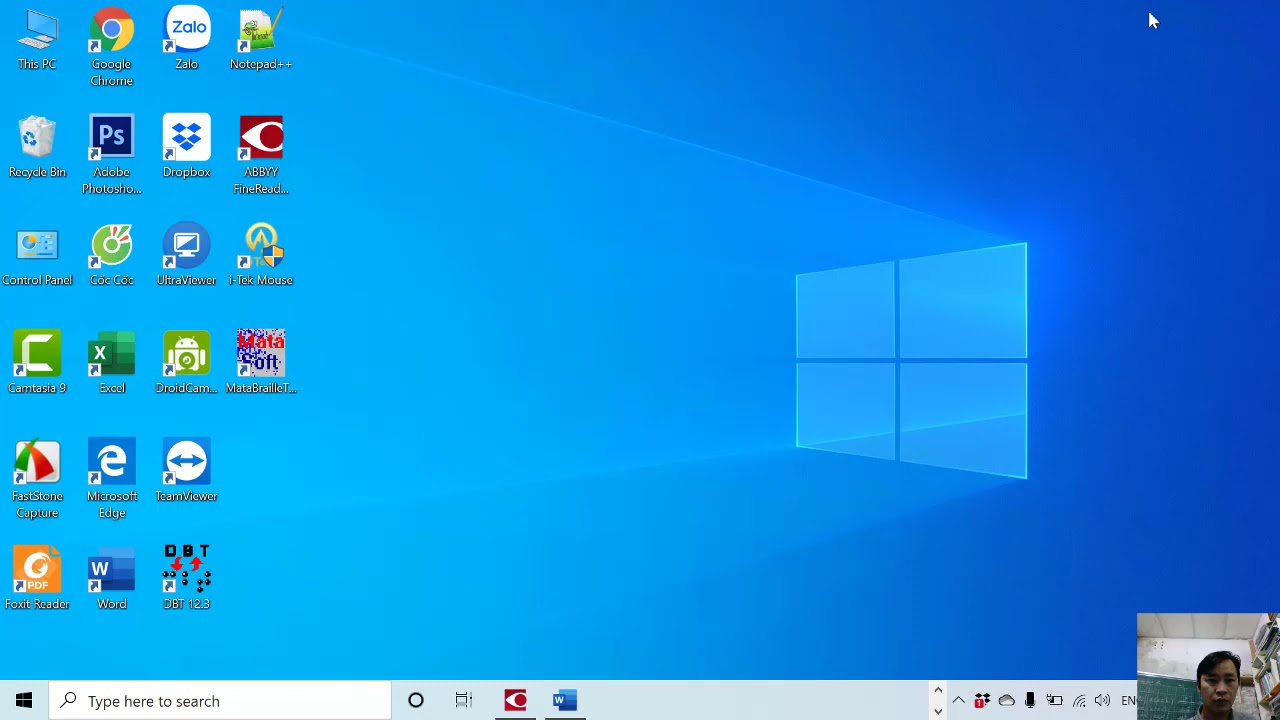Image resolution: width=1280 pixels, height=720 pixels.
Task: Launch Google Chrome from desktop
Action: coord(111,47)
